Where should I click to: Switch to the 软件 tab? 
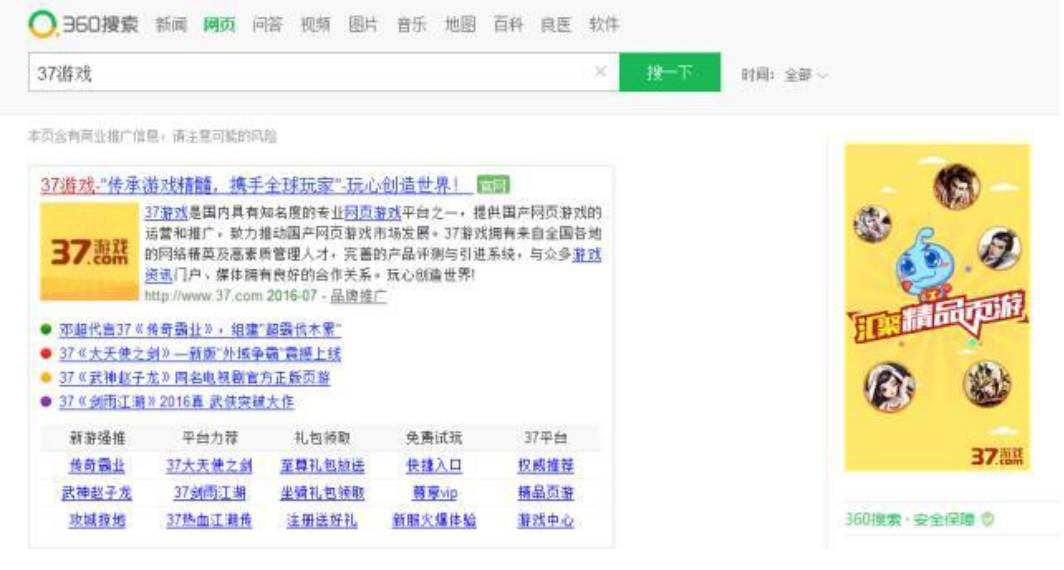click(604, 24)
